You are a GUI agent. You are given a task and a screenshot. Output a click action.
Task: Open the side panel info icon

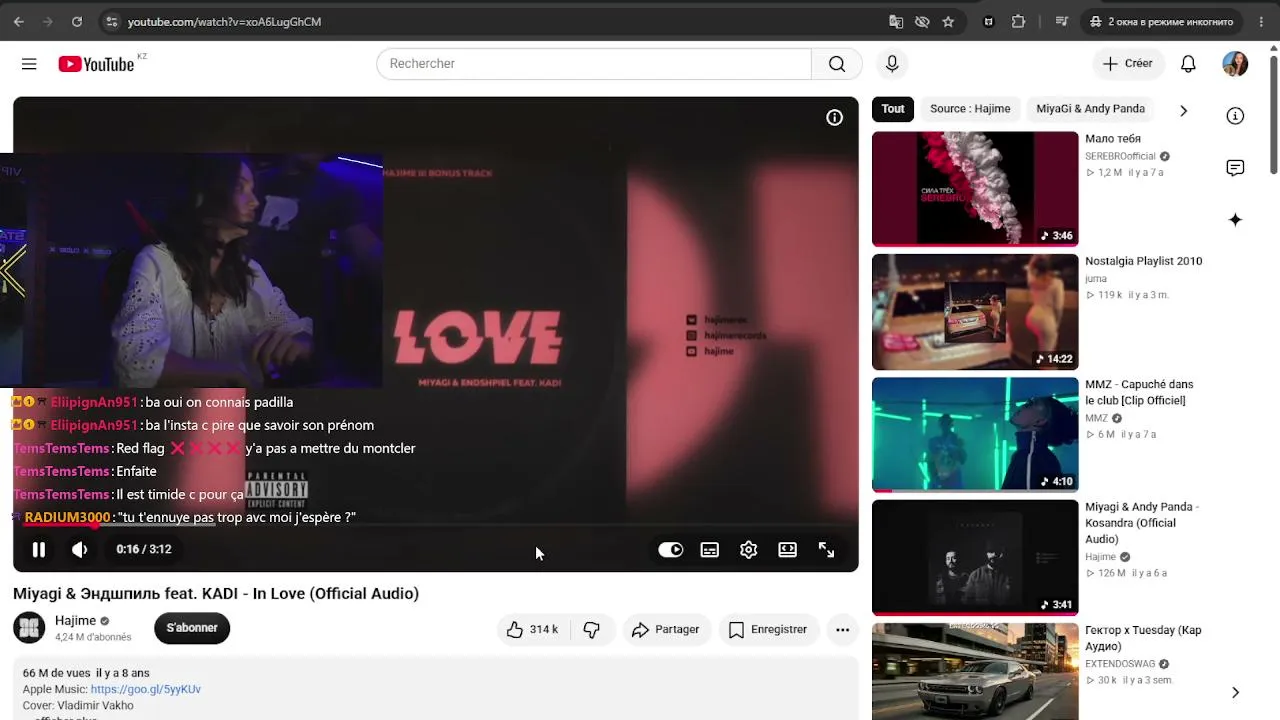pos(1235,116)
